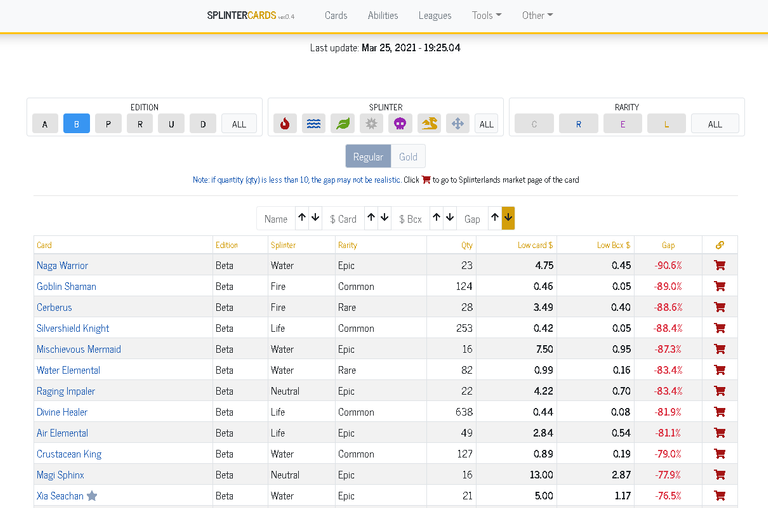Image resolution: width=768 pixels, height=508 pixels.
Task: Open market cart for Mischievous Mermaid
Action: pyautogui.click(x=720, y=349)
